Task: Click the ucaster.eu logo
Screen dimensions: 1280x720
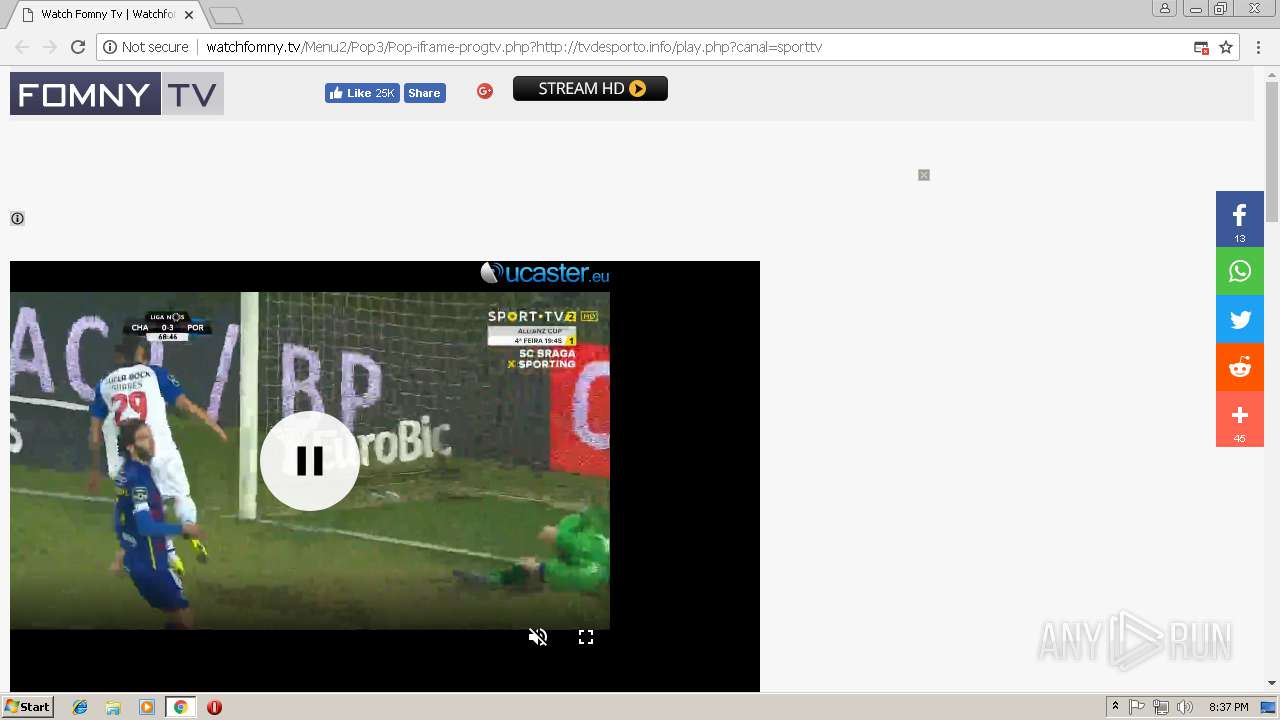Action: pos(545,273)
